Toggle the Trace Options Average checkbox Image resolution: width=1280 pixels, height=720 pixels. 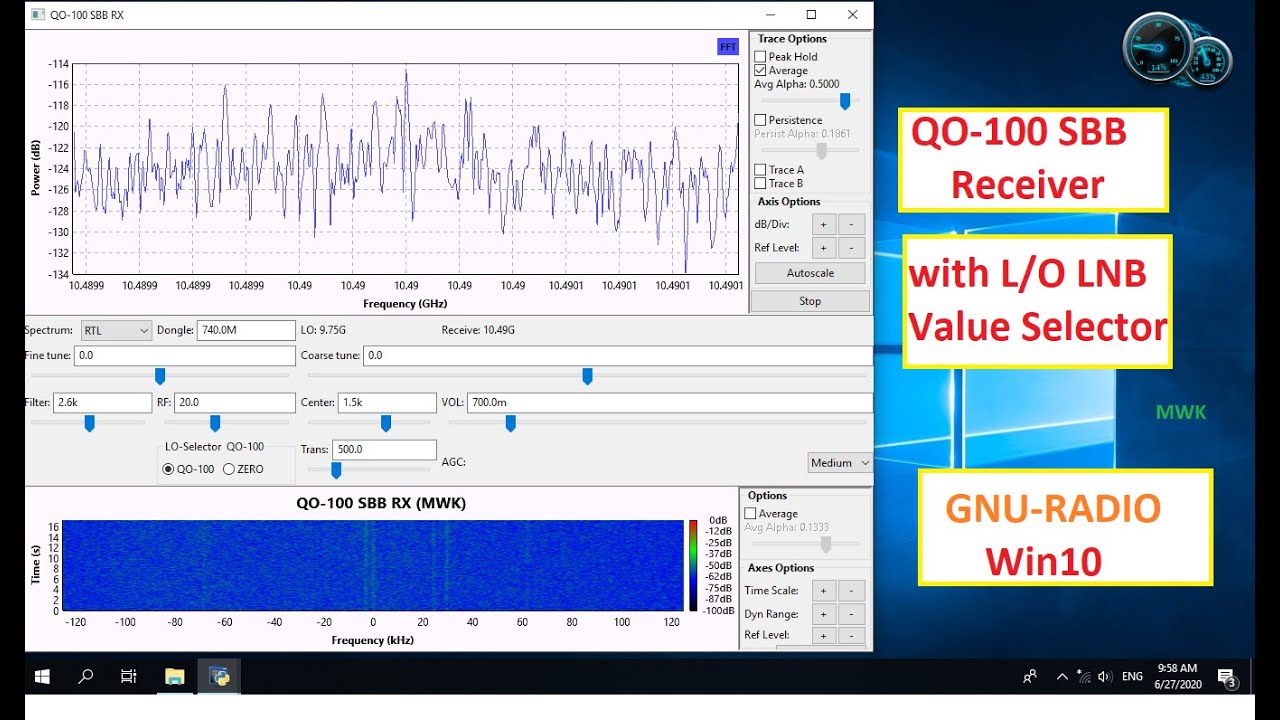point(760,71)
